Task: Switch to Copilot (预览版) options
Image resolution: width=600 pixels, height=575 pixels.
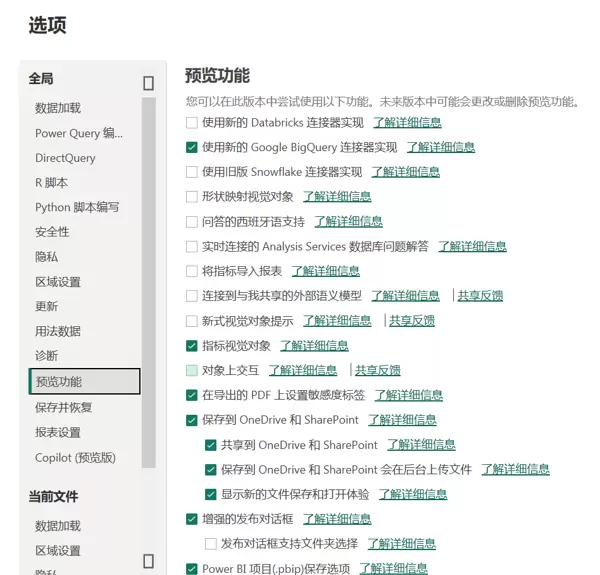Action: tap(75, 457)
